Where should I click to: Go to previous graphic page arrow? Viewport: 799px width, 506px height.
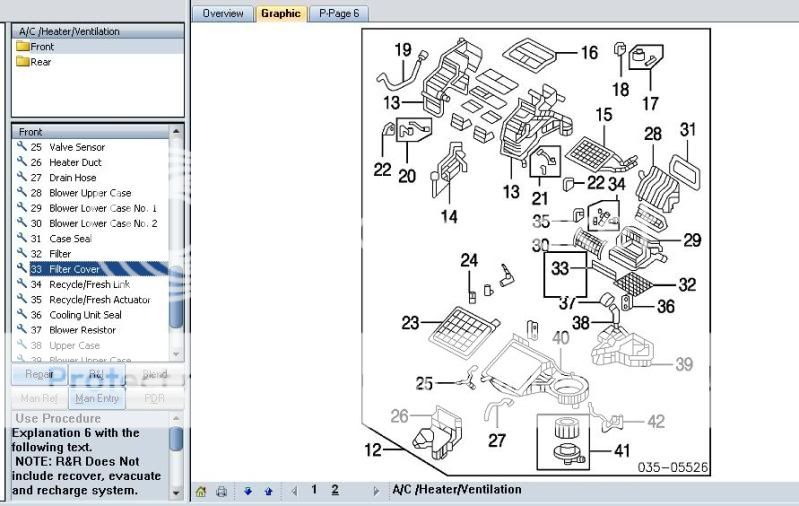point(294,491)
